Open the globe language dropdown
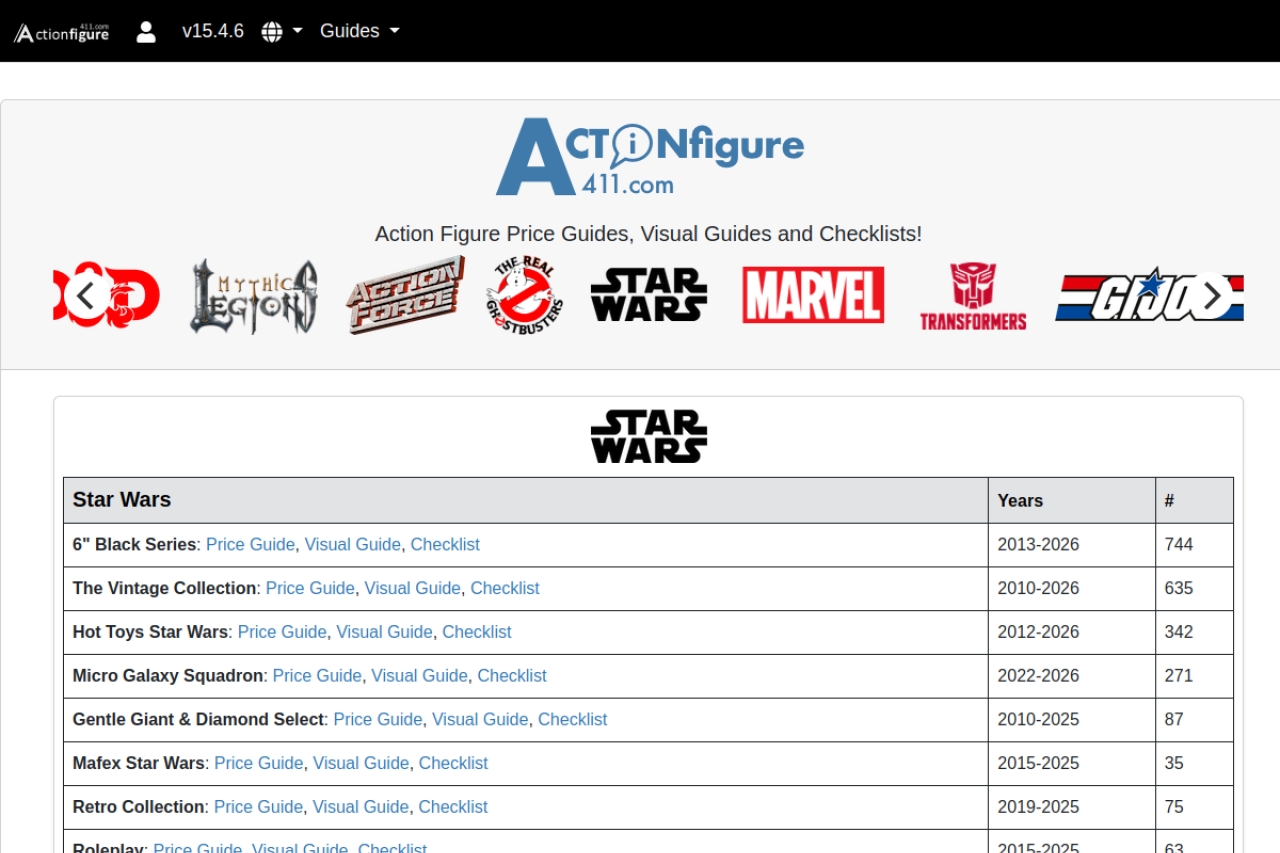The height and width of the screenshot is (853, 1280). tap(281, 31)
